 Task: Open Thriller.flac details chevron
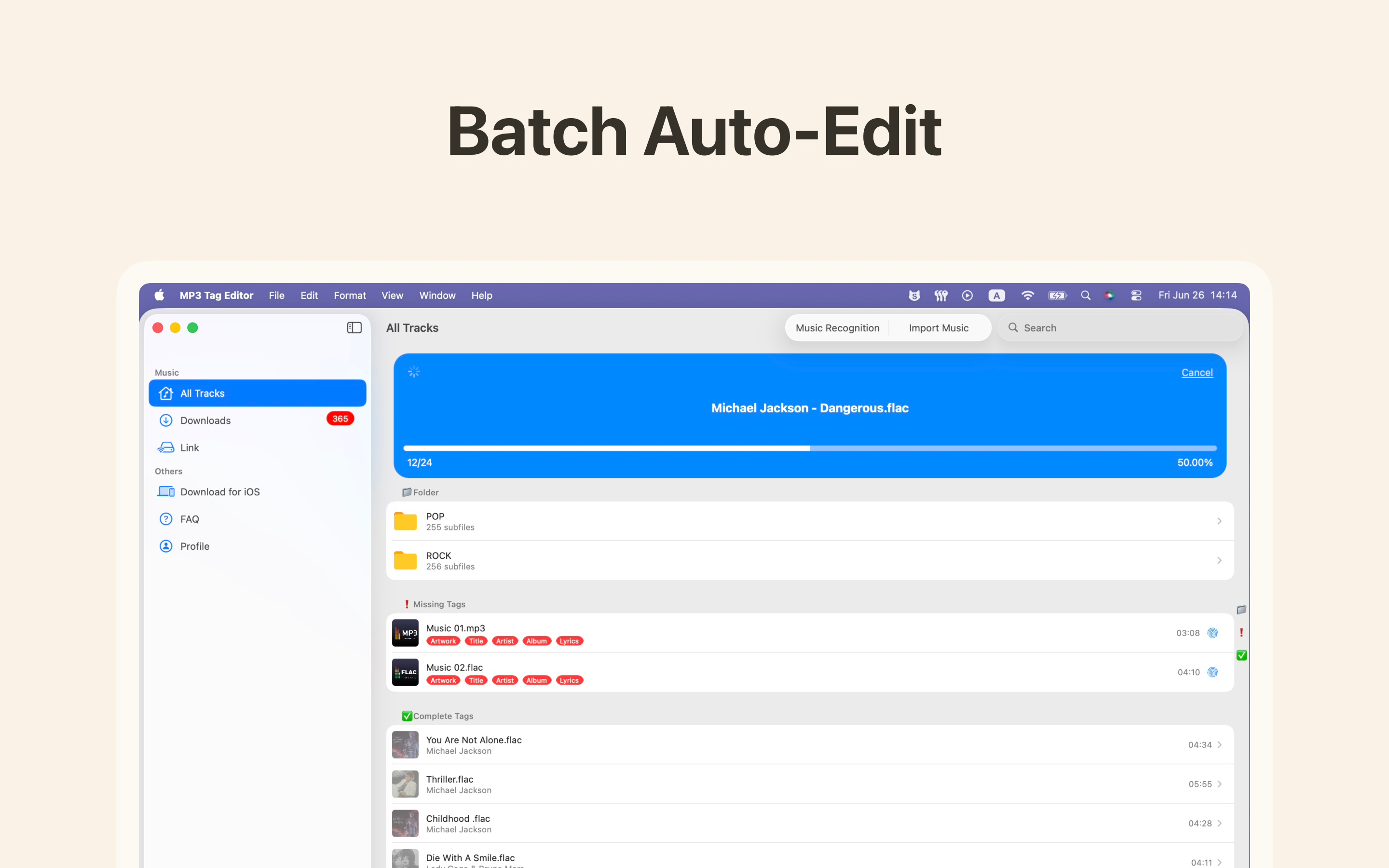(x=1219, y=784)
